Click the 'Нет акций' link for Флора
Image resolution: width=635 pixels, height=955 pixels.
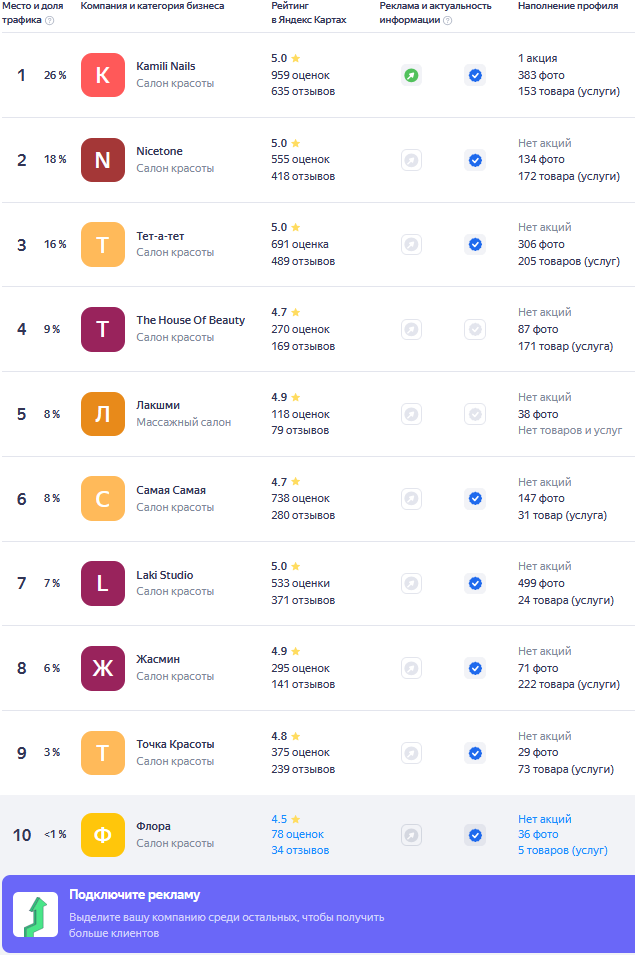pos(545,819)
